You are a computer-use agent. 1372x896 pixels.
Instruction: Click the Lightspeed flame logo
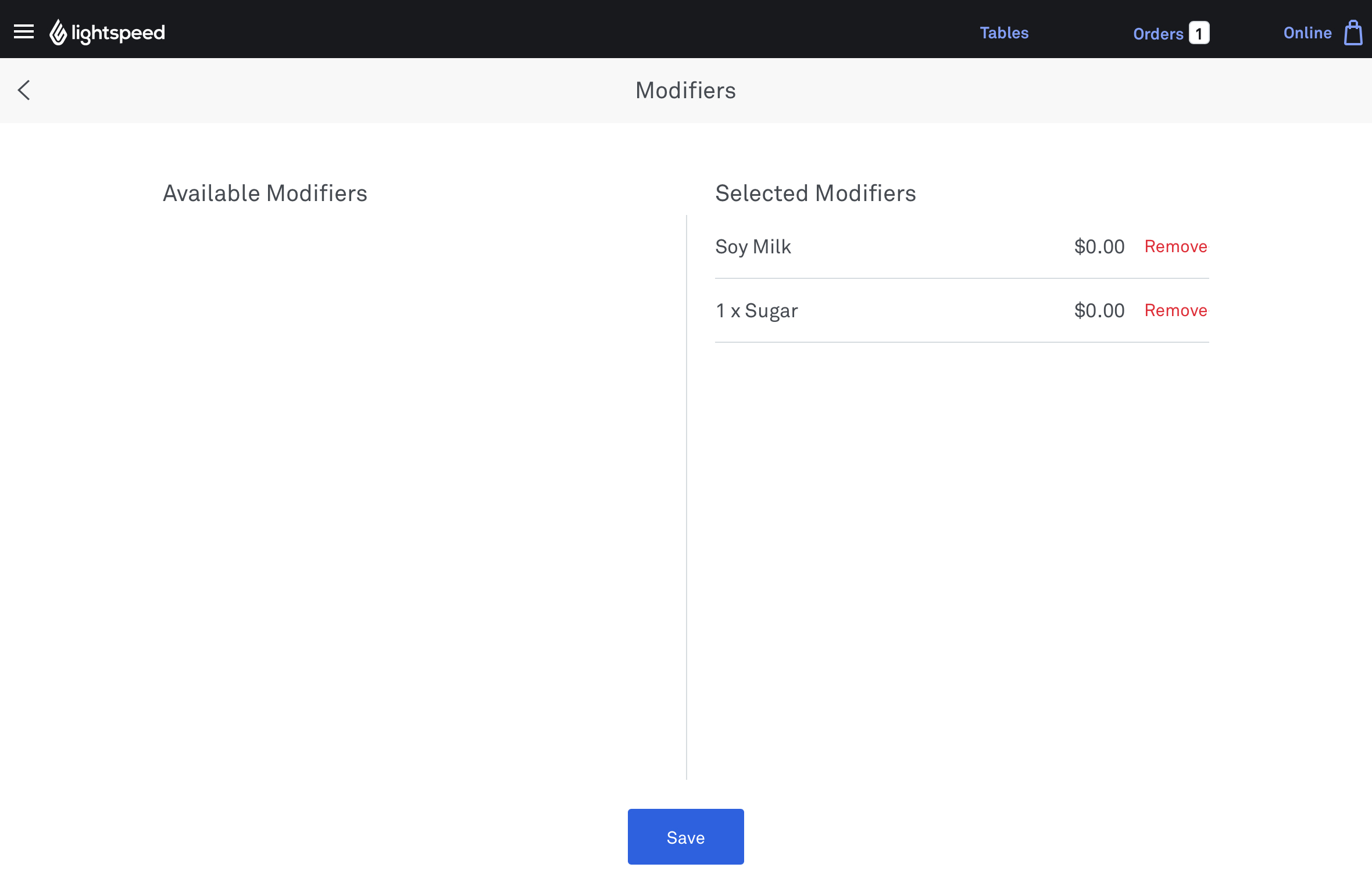(58, 33)
